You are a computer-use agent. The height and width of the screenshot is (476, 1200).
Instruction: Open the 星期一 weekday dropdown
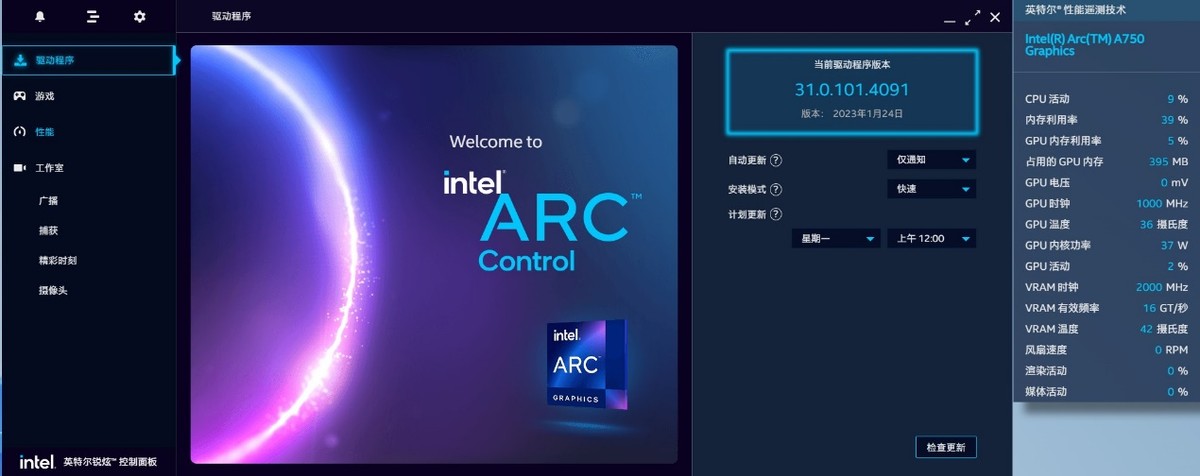pyautogui.click(x=836, y=238)
